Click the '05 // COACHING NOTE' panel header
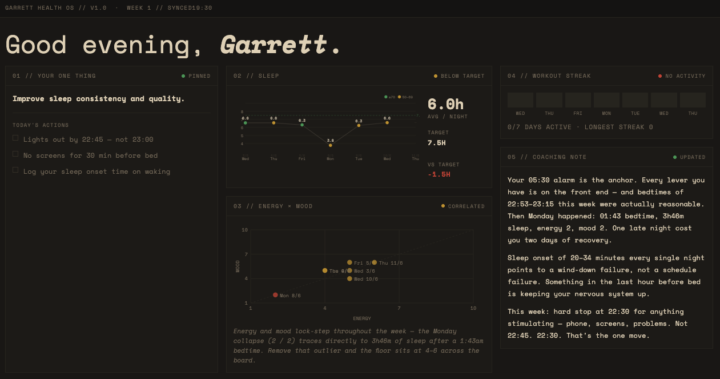The image size is (720, 379). click(546, 157)
